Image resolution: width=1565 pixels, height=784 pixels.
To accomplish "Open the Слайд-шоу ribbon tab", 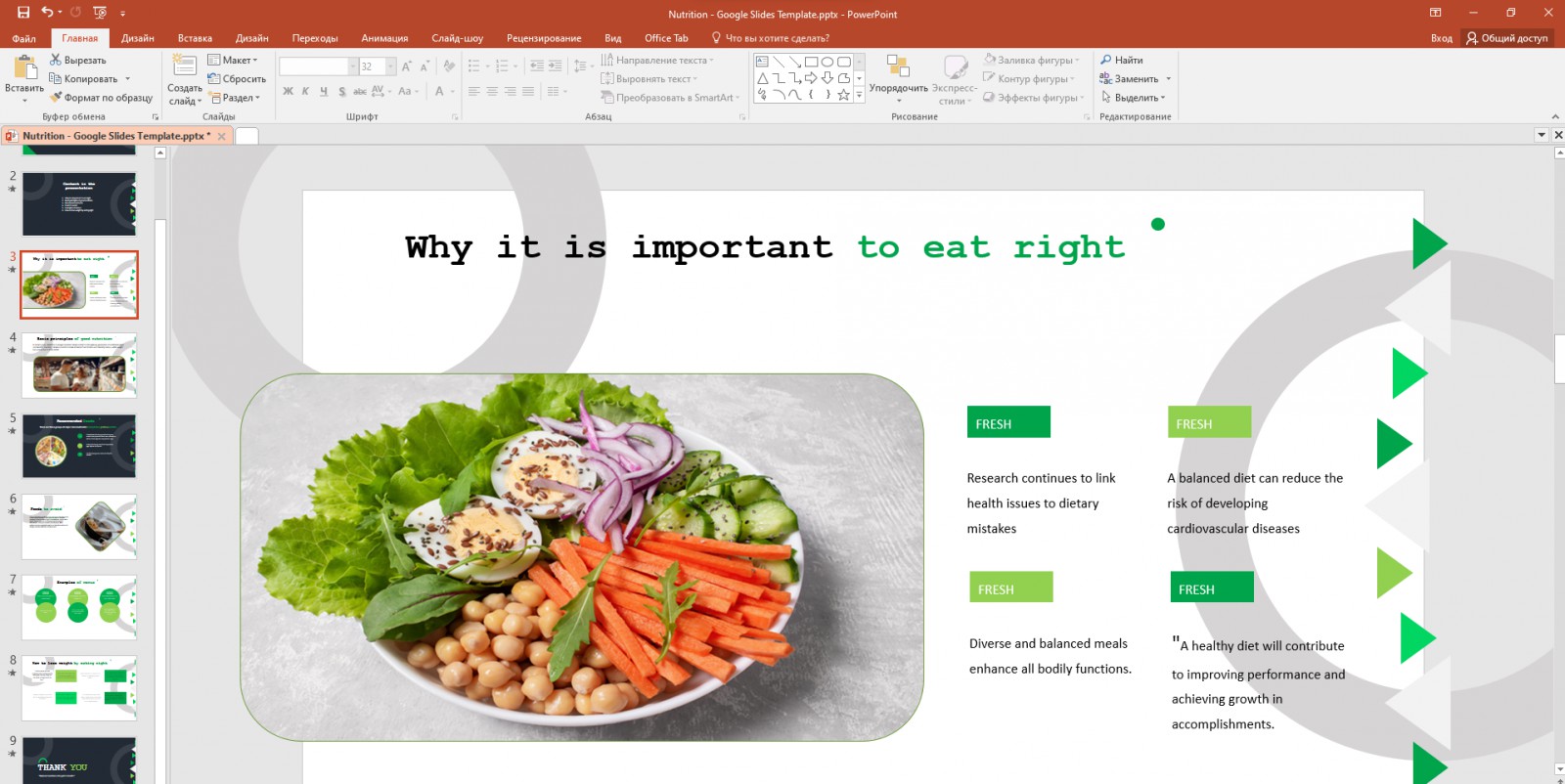I will coord(457,38).
